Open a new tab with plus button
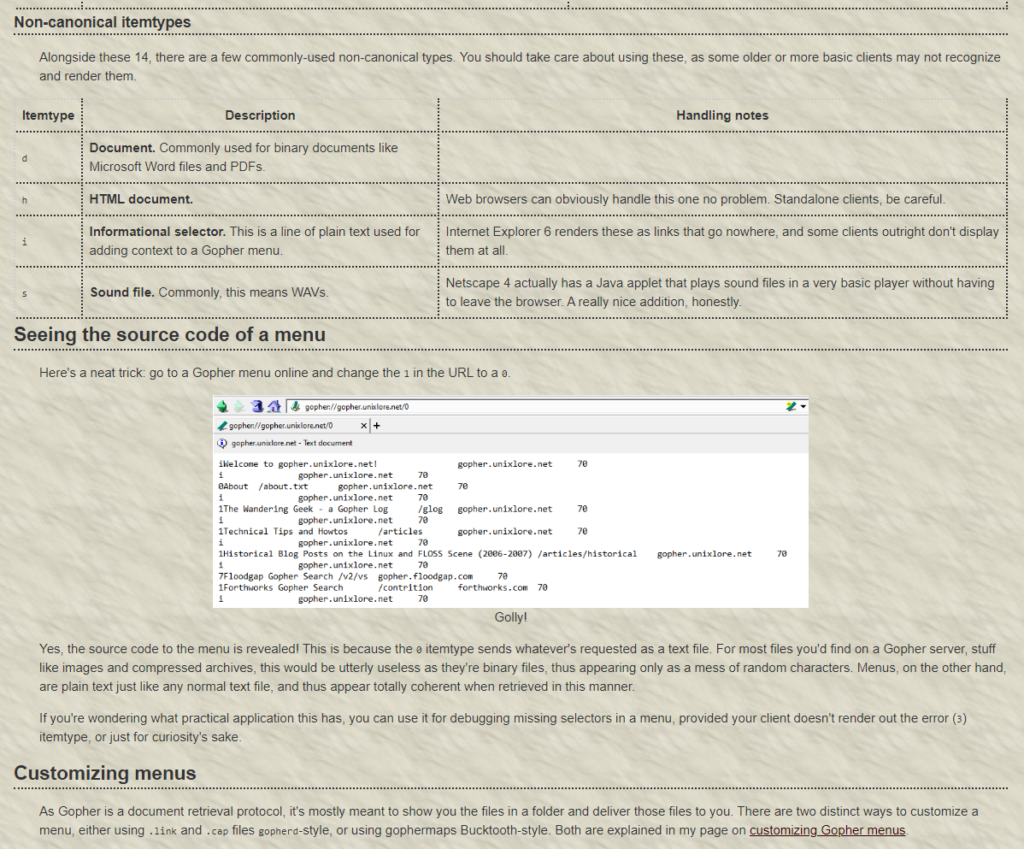 pos(377,425)
